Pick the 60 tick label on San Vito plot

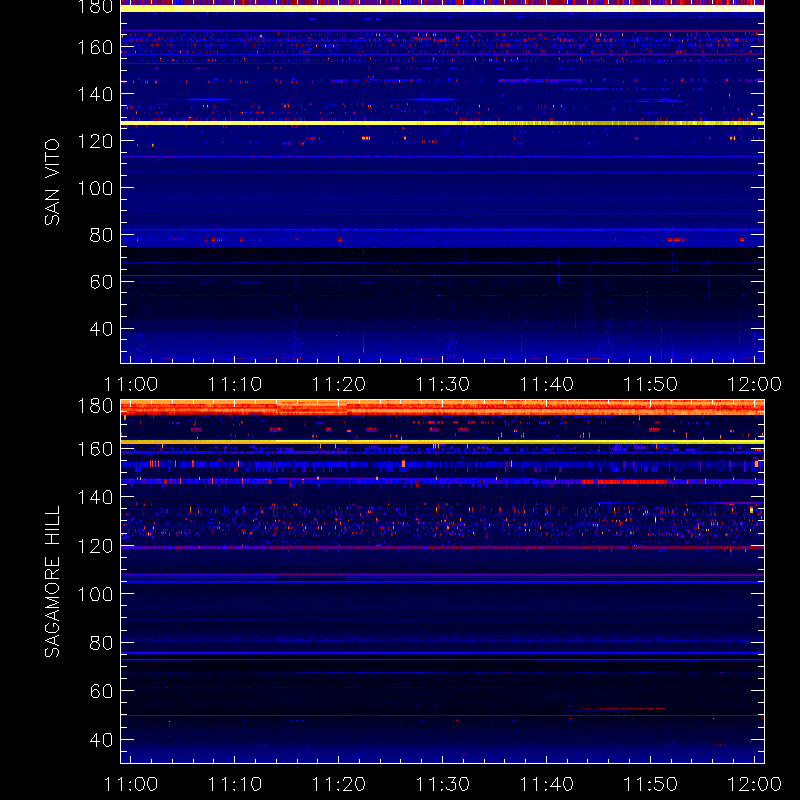[101, 282]
